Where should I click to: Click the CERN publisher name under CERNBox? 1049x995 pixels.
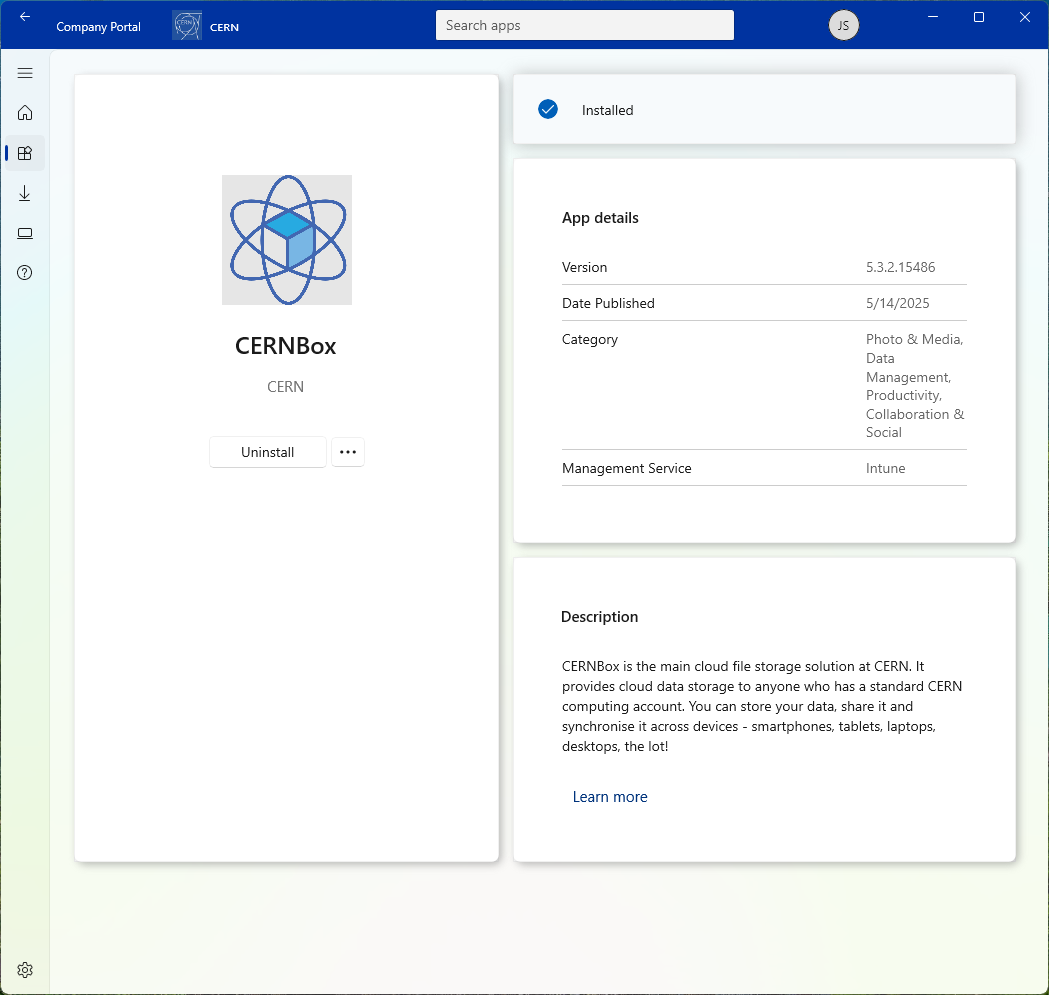(x=286, y=387)
